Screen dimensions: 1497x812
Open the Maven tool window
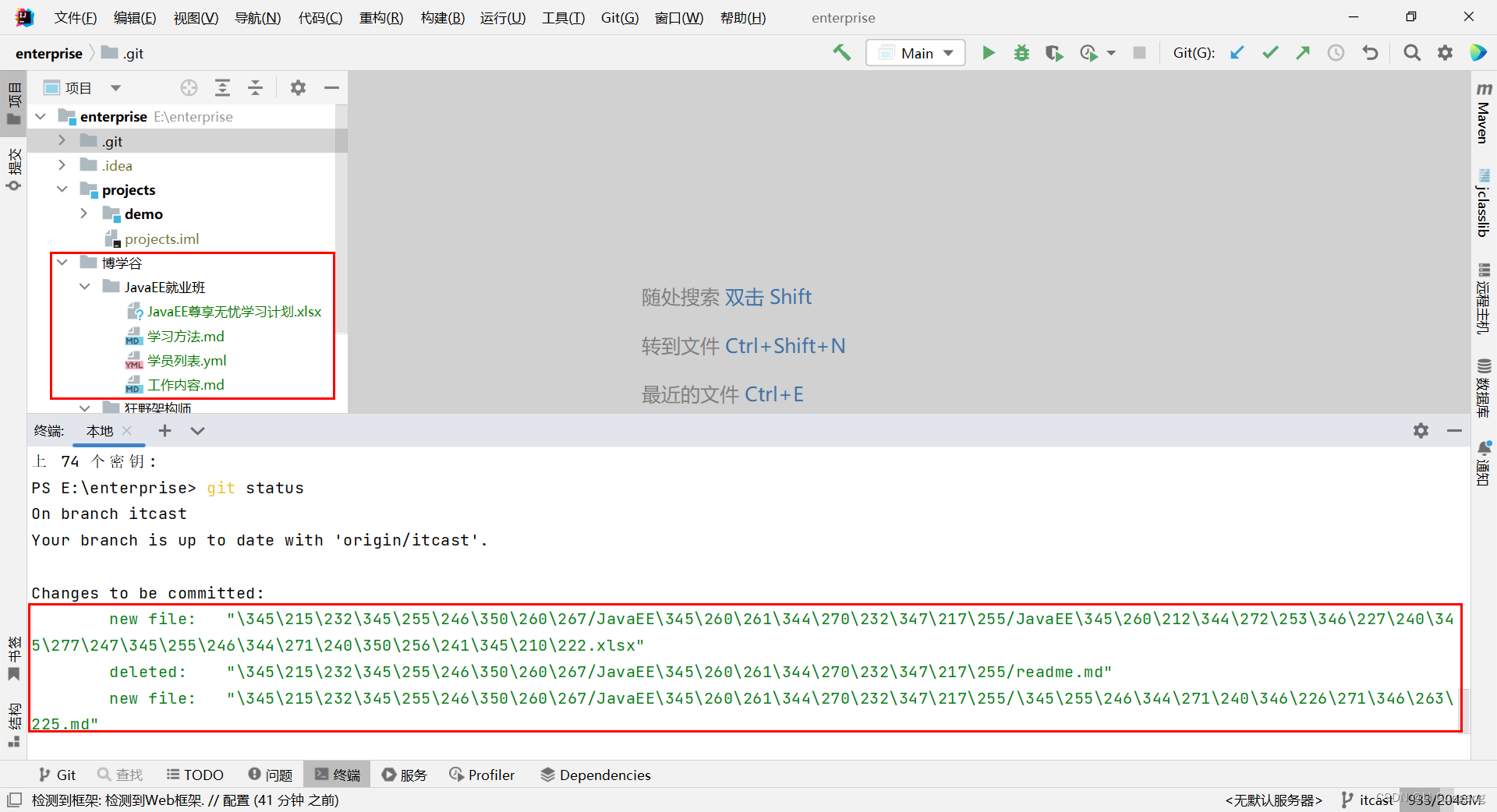[x=1483, y=113]
